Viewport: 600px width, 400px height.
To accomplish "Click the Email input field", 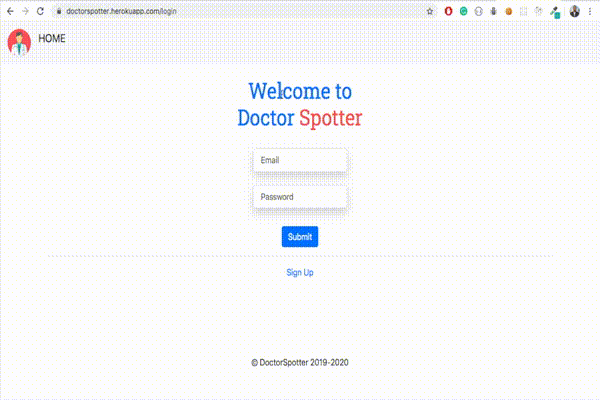I will tap(300, 160).
